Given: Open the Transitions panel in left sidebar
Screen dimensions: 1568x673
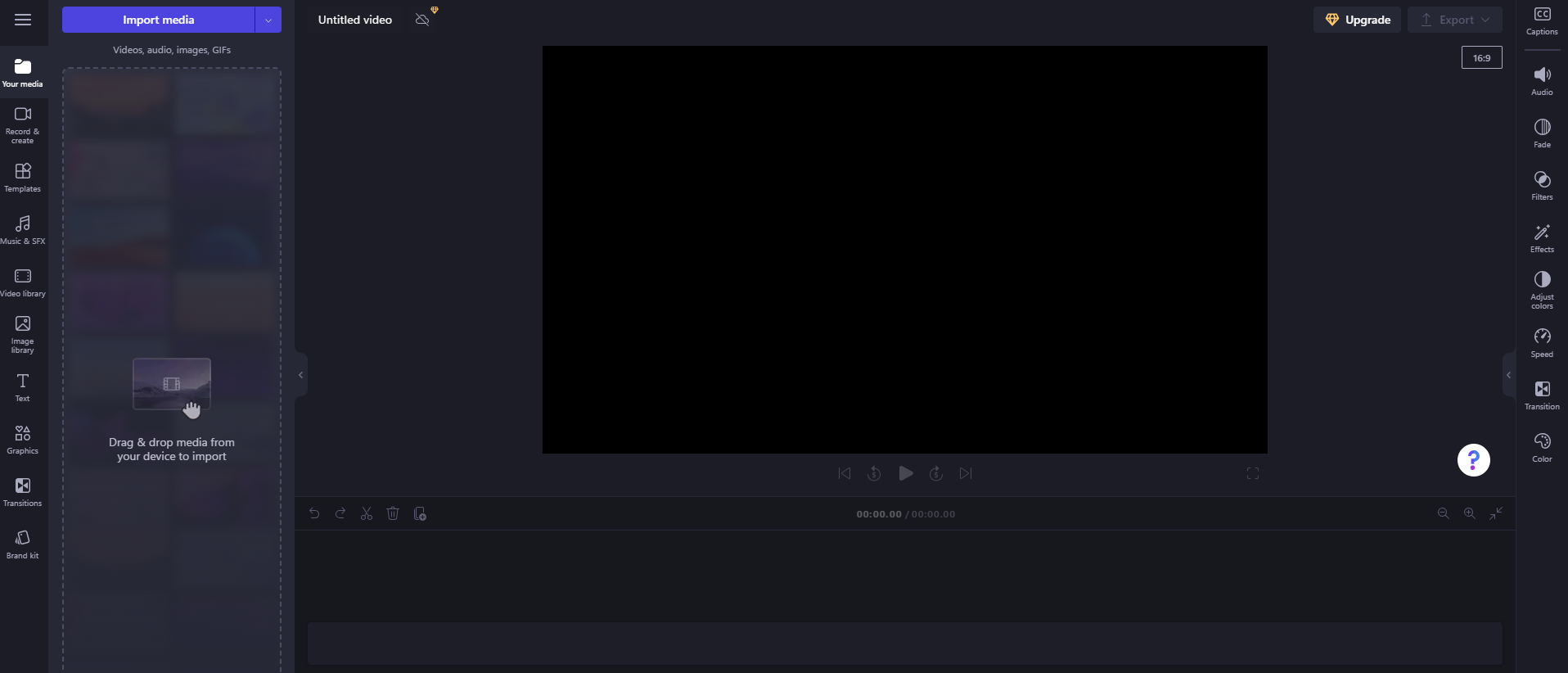Looking at the screenshot, I should pyautogui.click(x=23, y=492).
